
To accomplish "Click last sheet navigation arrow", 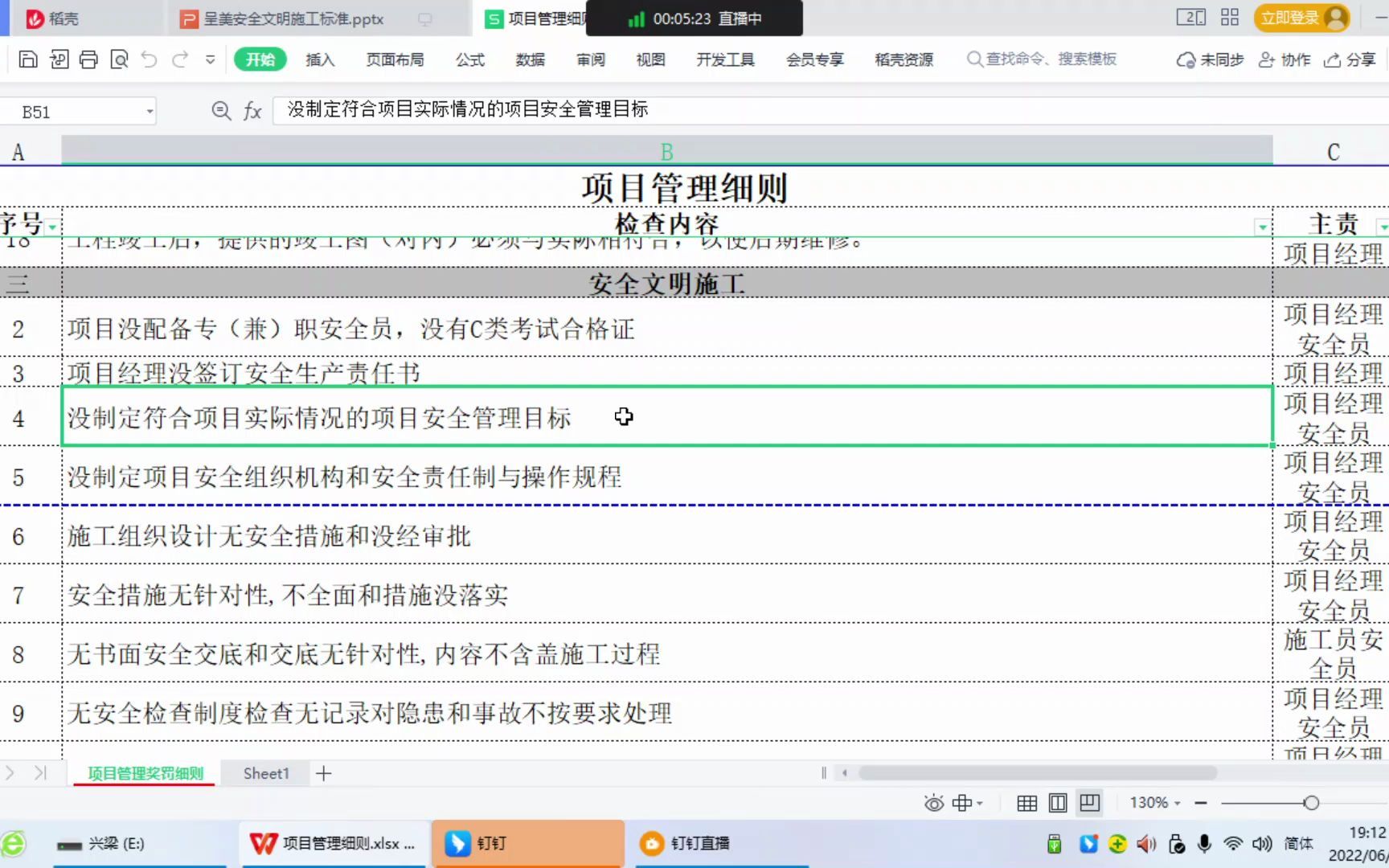I will [x=40, y=773].
